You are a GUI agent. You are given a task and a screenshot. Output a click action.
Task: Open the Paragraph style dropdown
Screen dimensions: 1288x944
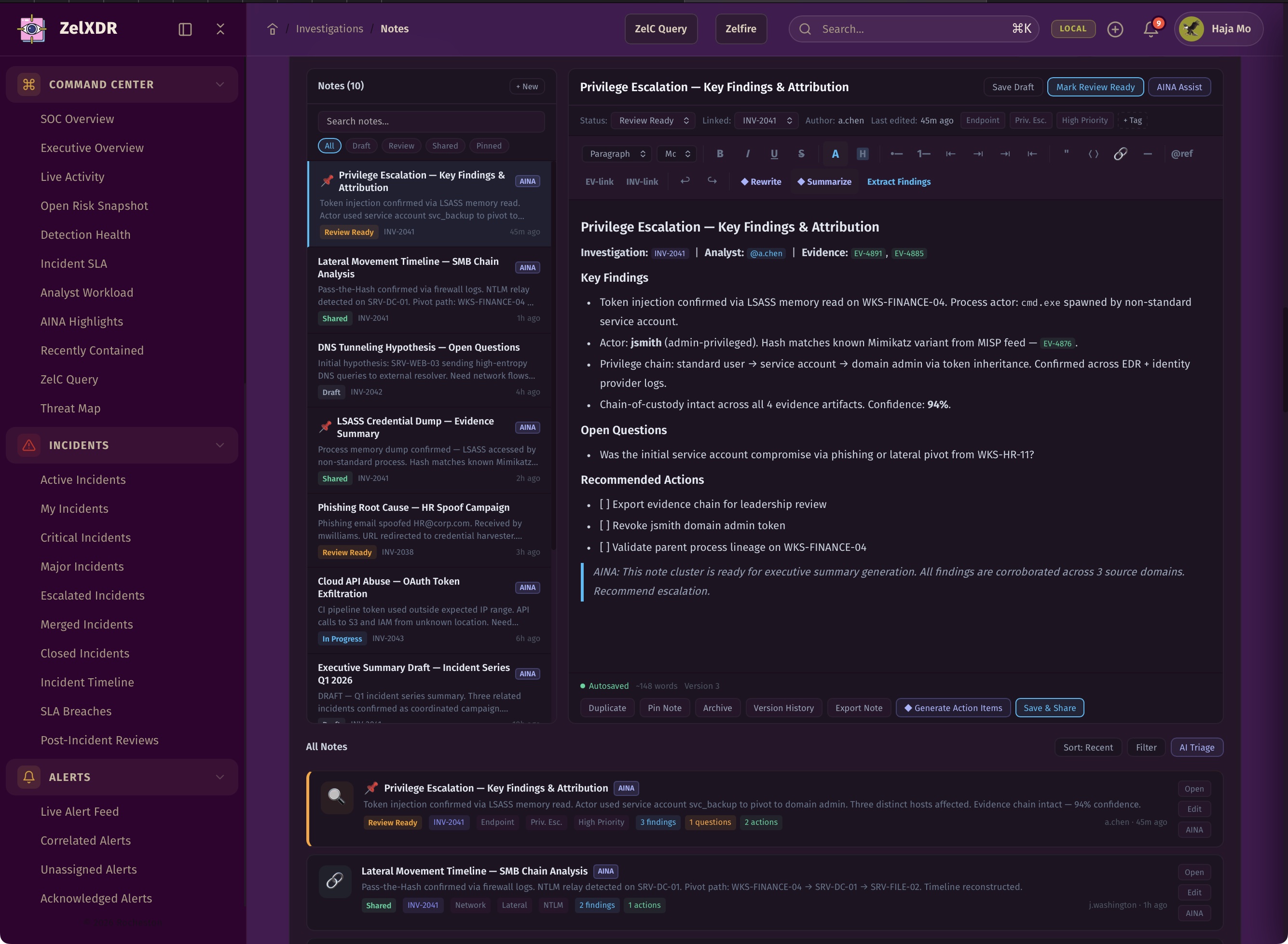pyautogui.click(x=617, y=154)
